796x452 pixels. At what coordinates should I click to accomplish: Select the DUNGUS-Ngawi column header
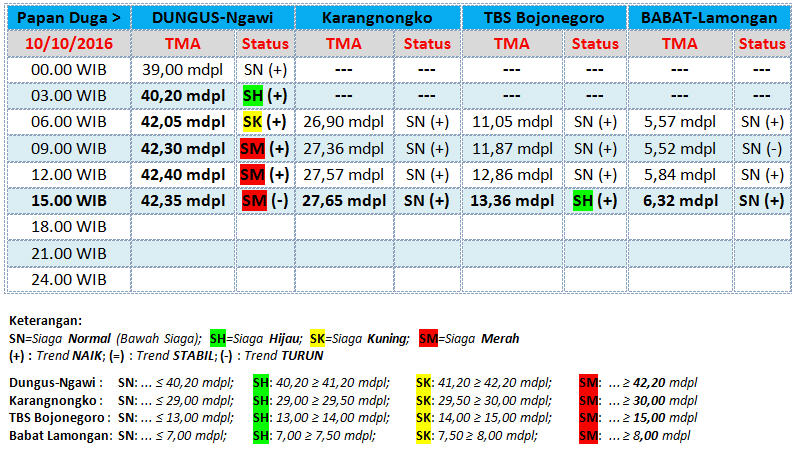coord(212,18)
